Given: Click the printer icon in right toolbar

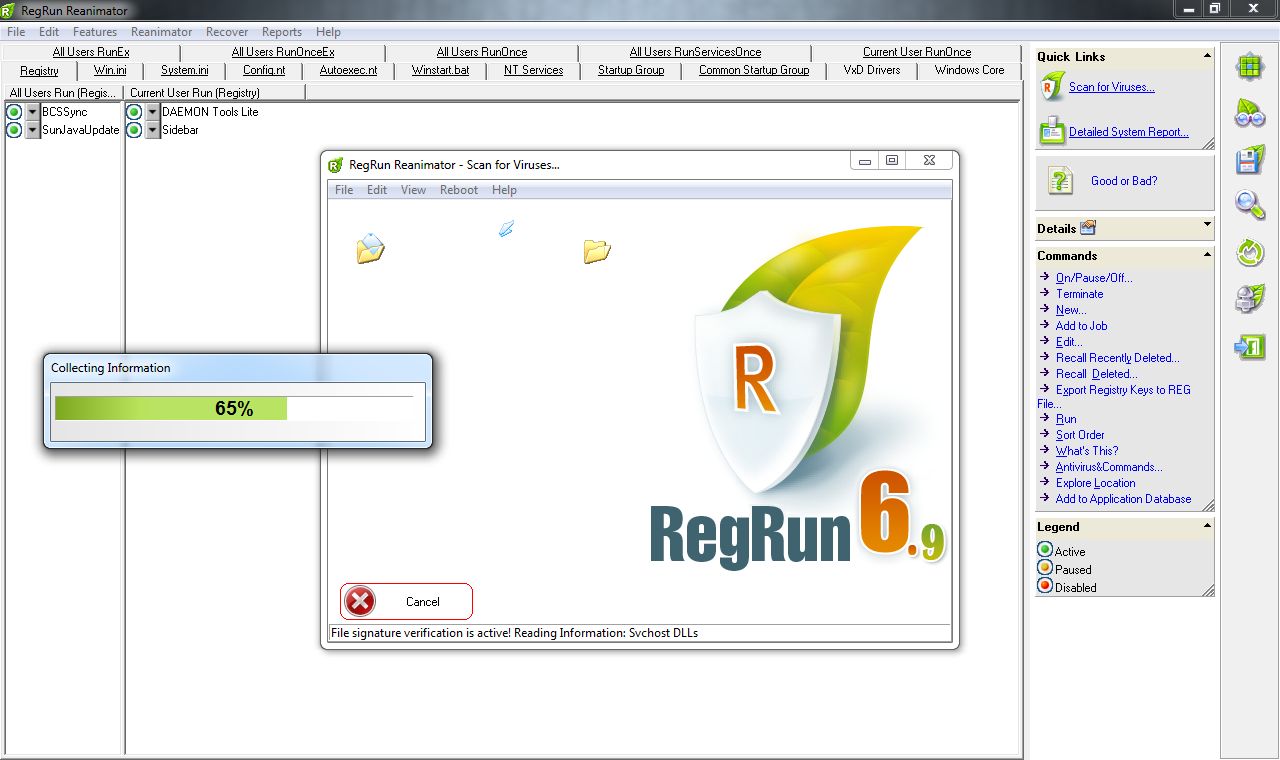Looking at the screenshot, I should coord(1249,299).
